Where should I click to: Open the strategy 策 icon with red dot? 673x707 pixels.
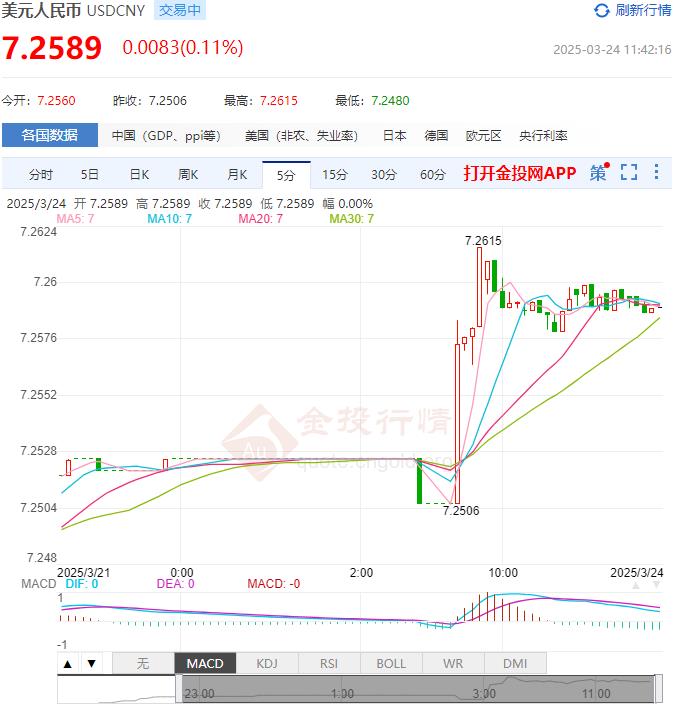(x=600, y=172)
